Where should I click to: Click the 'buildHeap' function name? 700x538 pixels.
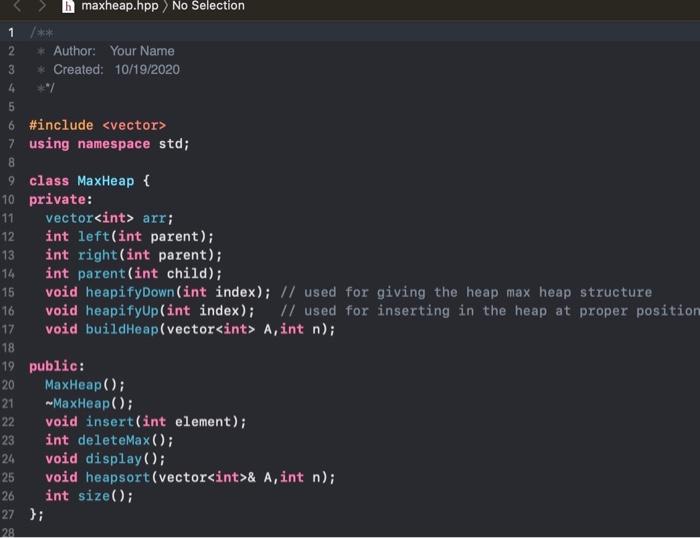(x=122, y=329)
